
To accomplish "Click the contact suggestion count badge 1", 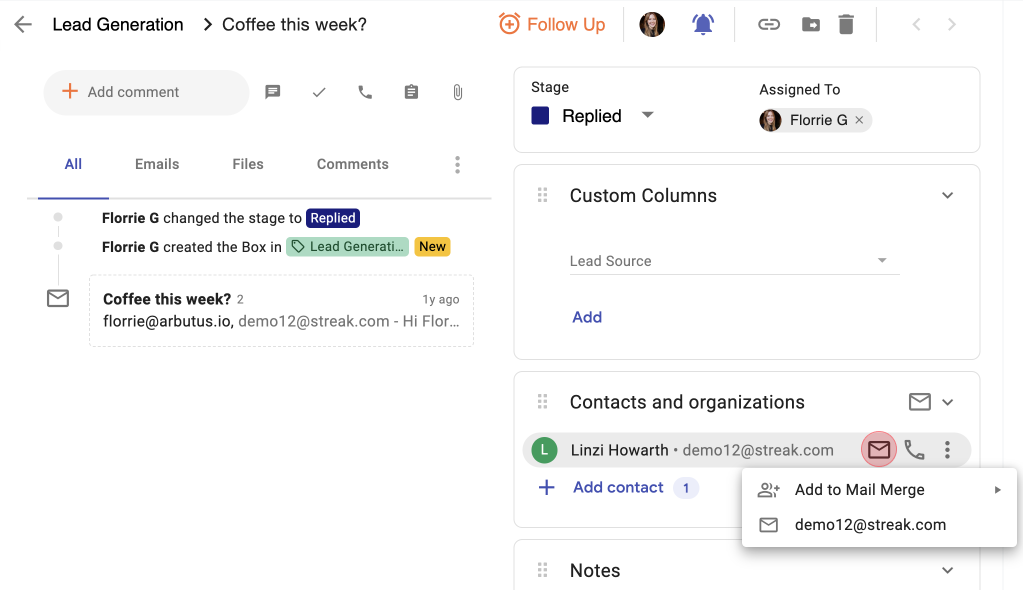I will pyautogui.click(x=686, y=488).
